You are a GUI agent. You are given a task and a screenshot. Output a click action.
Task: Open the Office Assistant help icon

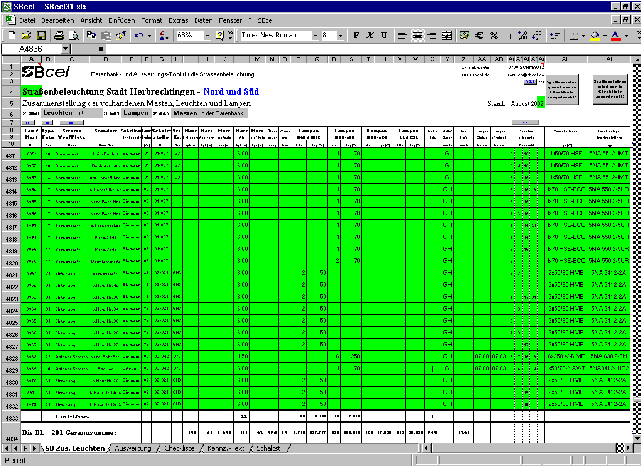[220, 36]
